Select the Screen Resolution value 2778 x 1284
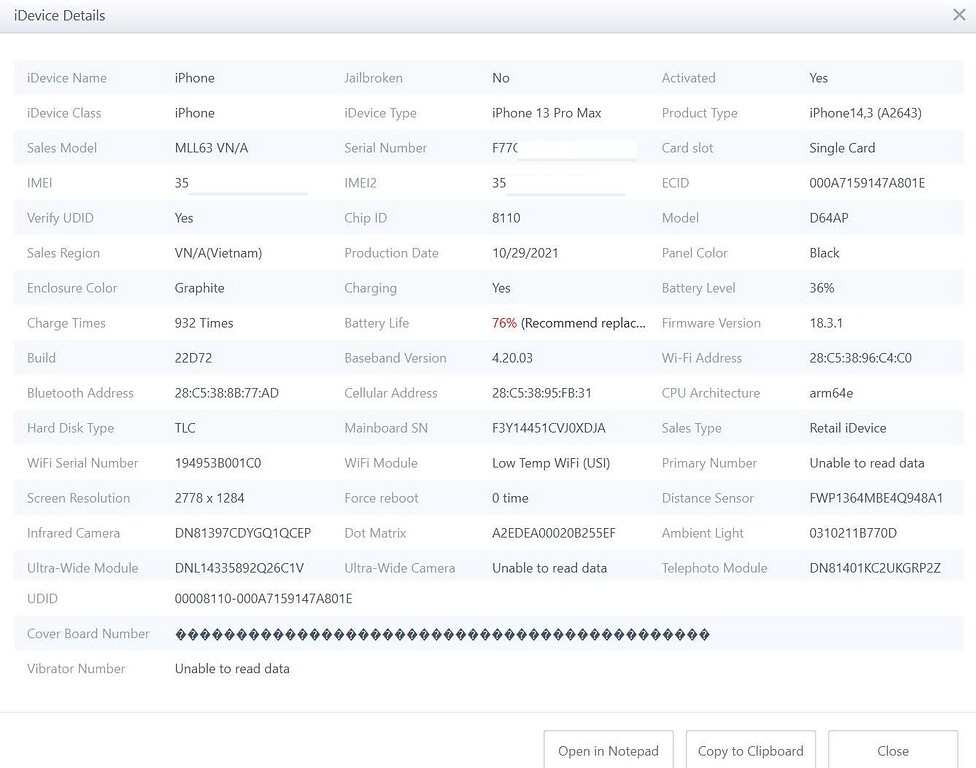 point(209,498)
